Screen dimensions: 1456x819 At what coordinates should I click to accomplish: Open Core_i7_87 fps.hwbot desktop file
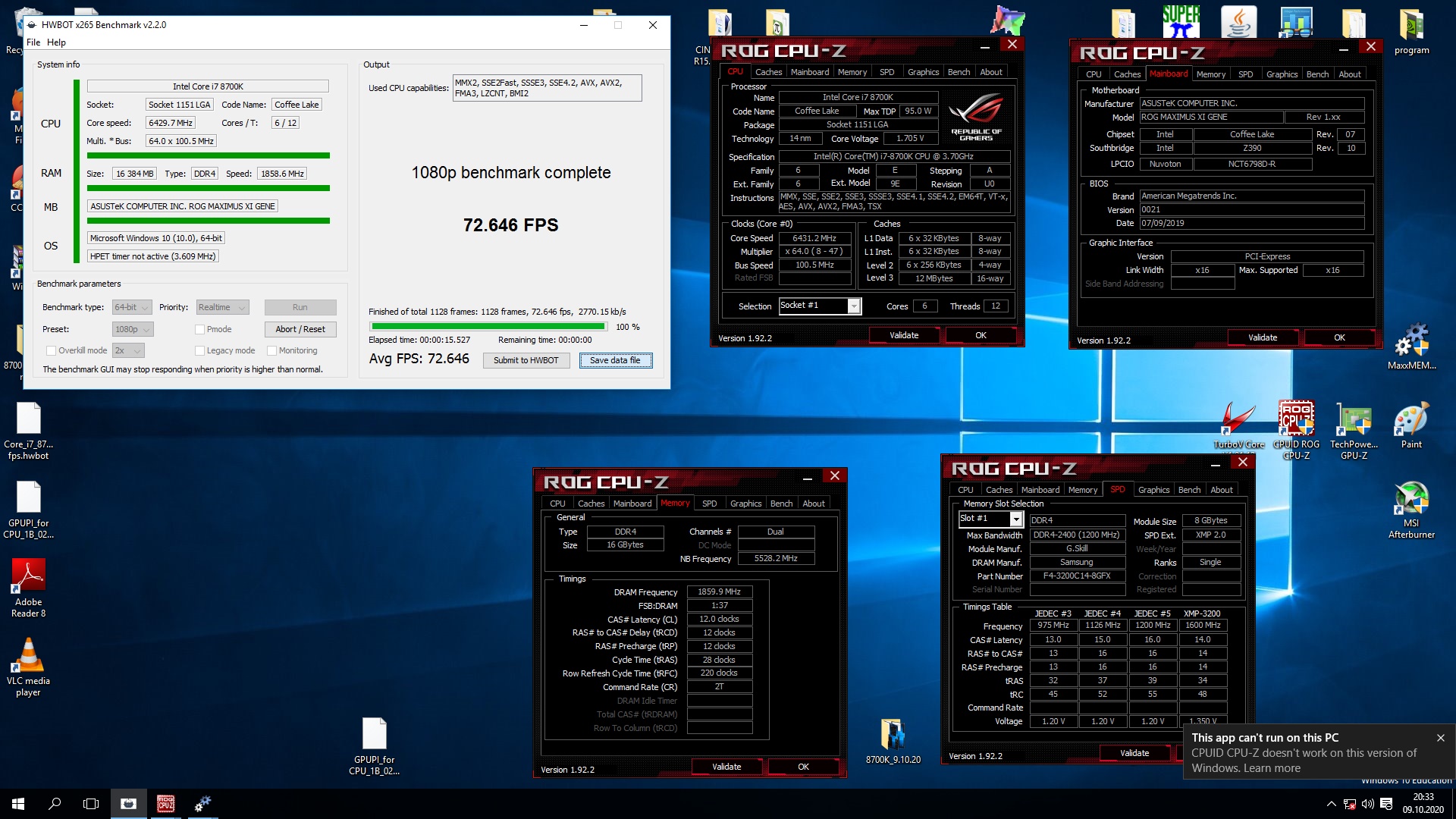(28, 431)
